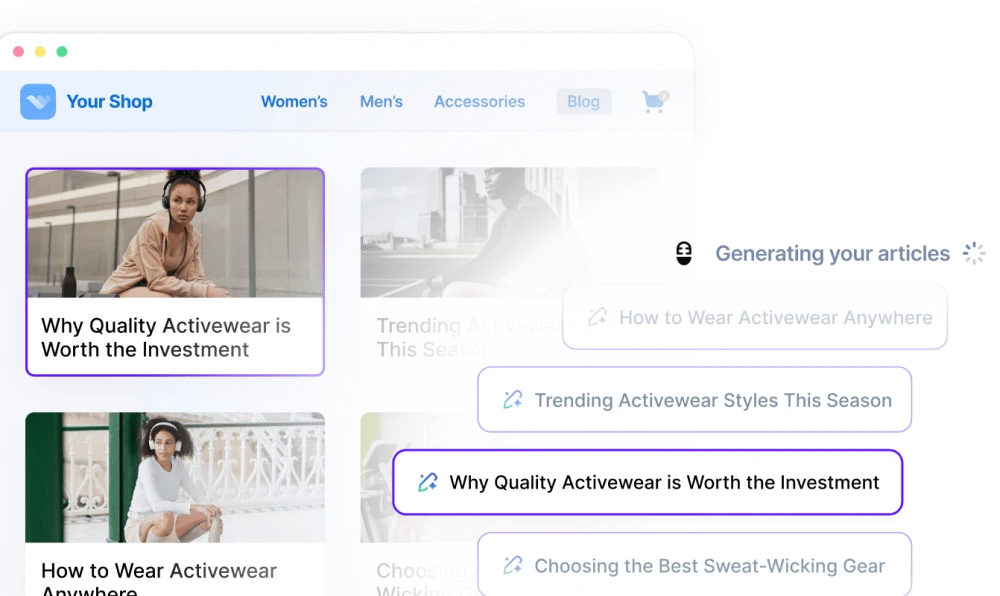Image resolution: width=1000 pixels, height=596 pixels.
Task: Open the crouching woman in white thumbnail
Action: coord(175,477)
